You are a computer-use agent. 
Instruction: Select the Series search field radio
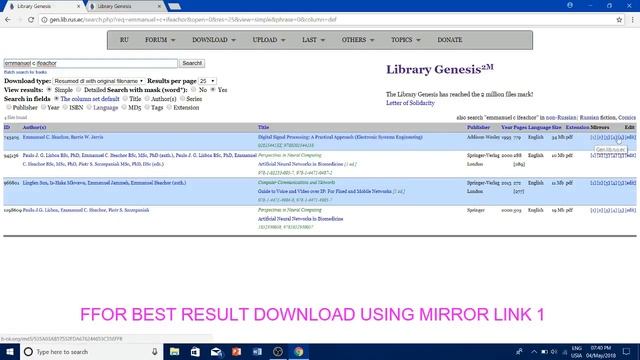(182, 98)
